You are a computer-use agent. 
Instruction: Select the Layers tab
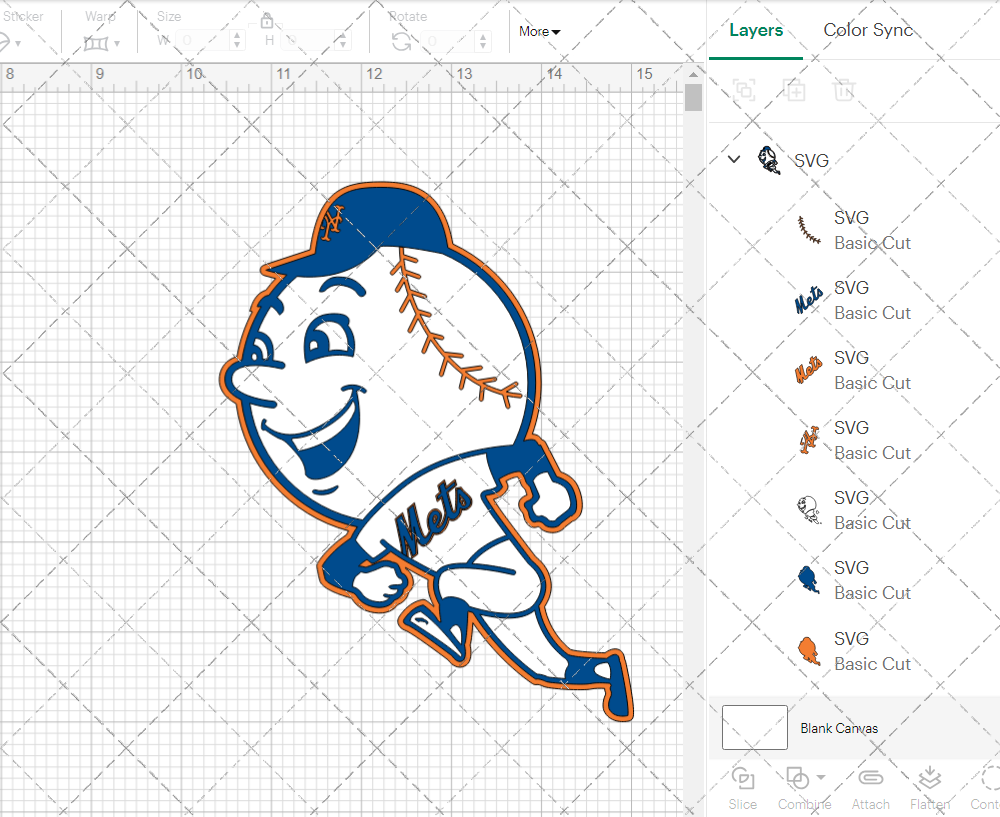coord(756,30)
